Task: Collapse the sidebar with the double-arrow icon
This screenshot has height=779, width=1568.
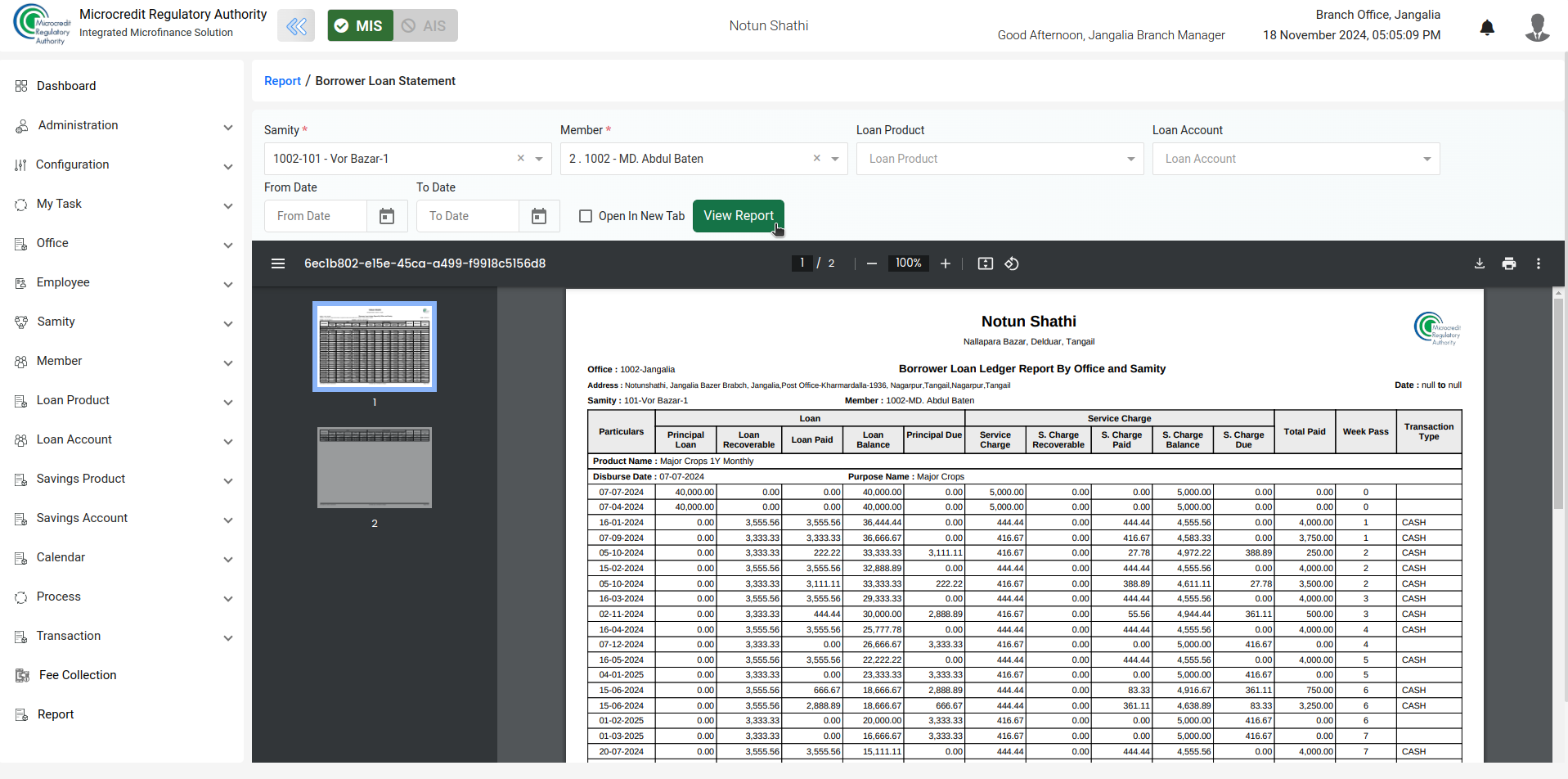Action: click(296, 26)
